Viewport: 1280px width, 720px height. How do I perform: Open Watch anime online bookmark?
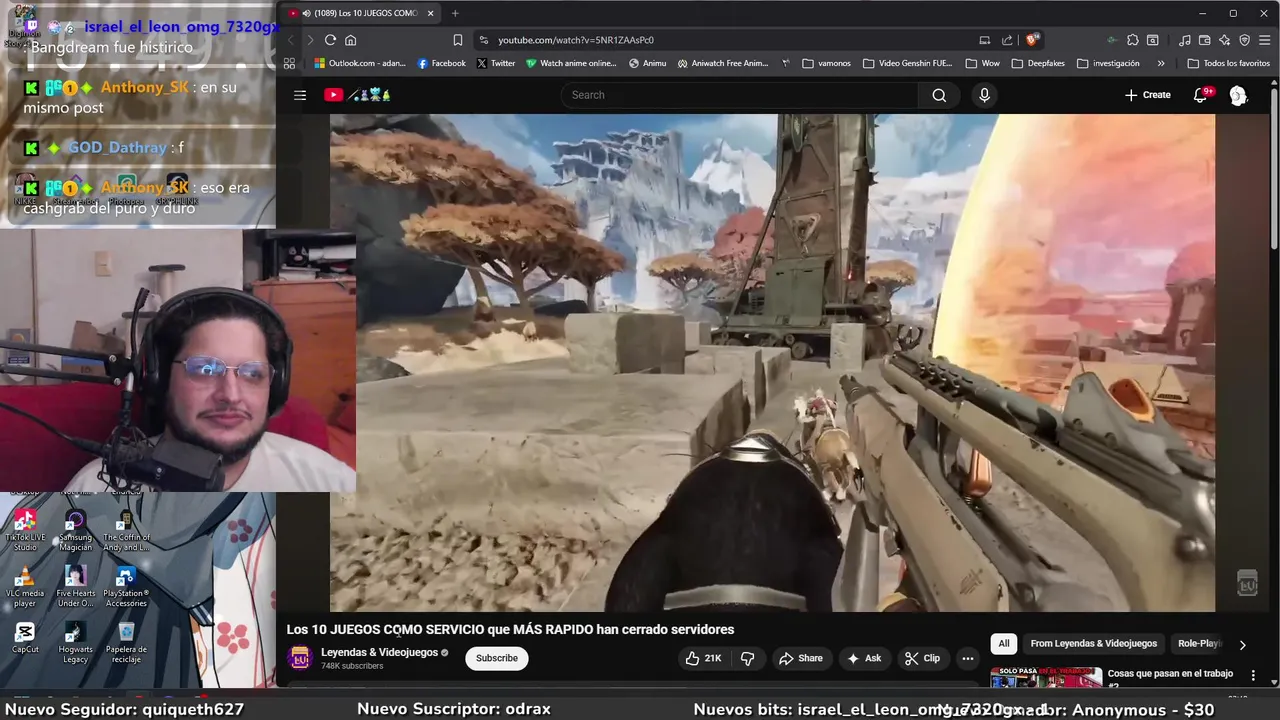(x=571, y=63)
